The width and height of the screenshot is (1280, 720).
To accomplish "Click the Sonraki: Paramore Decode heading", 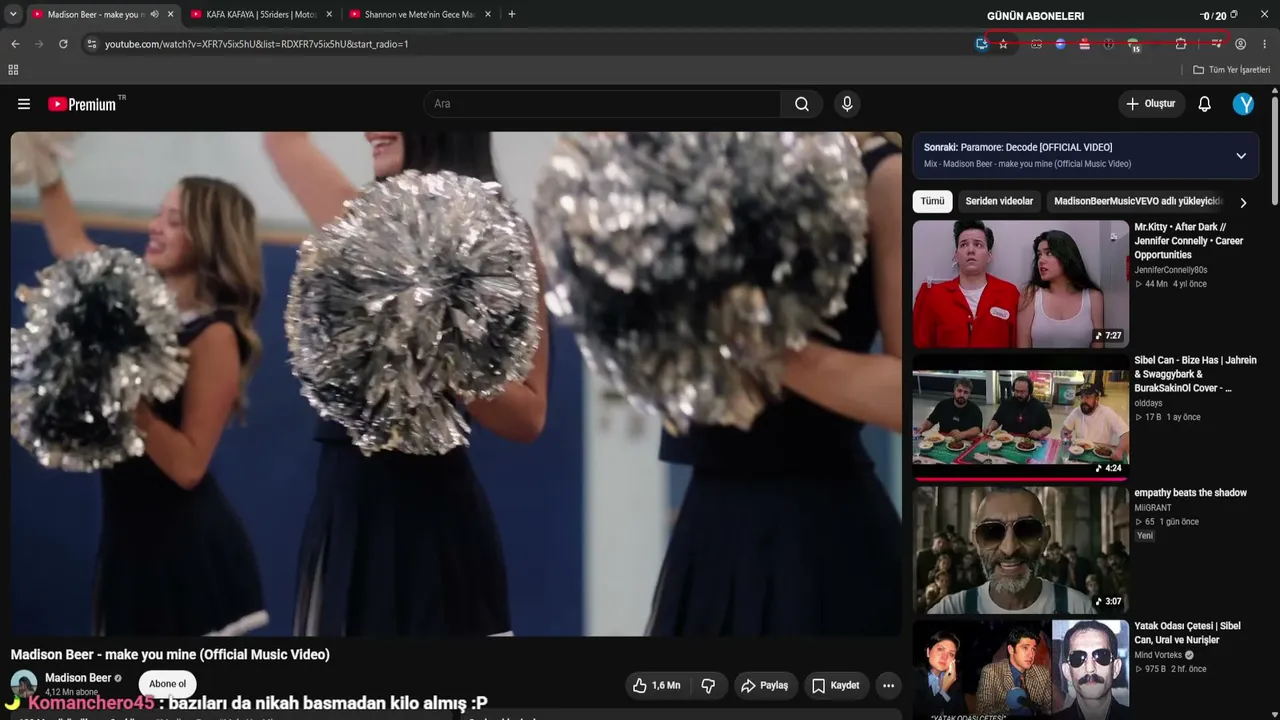I will (x=1018, y=147).
